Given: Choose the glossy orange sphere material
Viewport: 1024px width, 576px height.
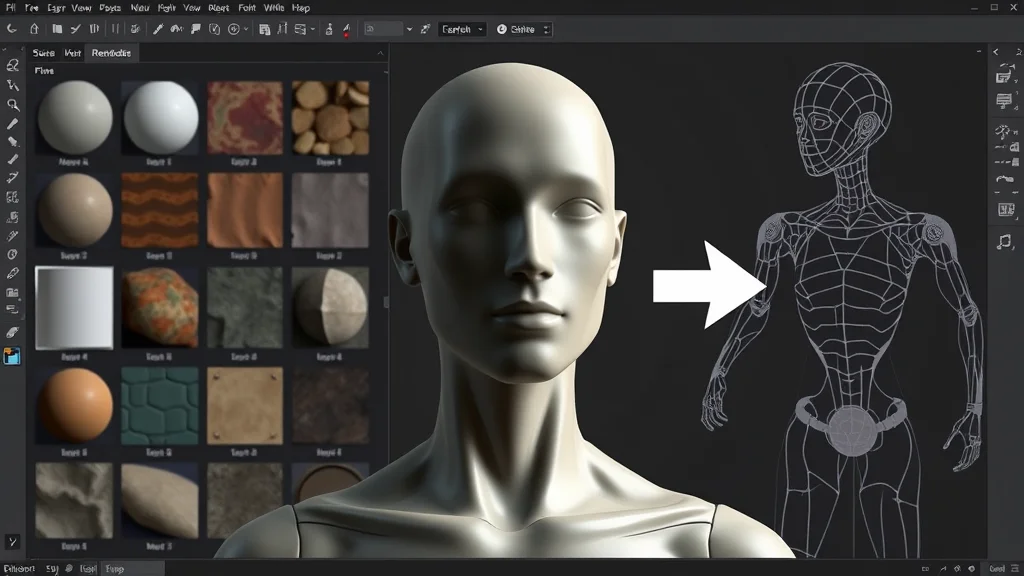Looking at the screenshot, I should pos(74,406).
